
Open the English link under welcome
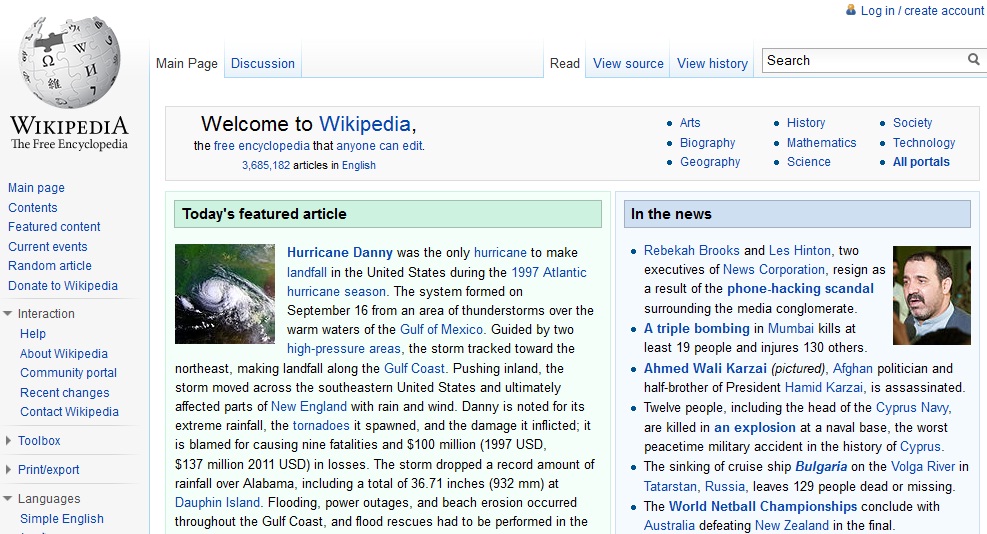coord(359,166)
